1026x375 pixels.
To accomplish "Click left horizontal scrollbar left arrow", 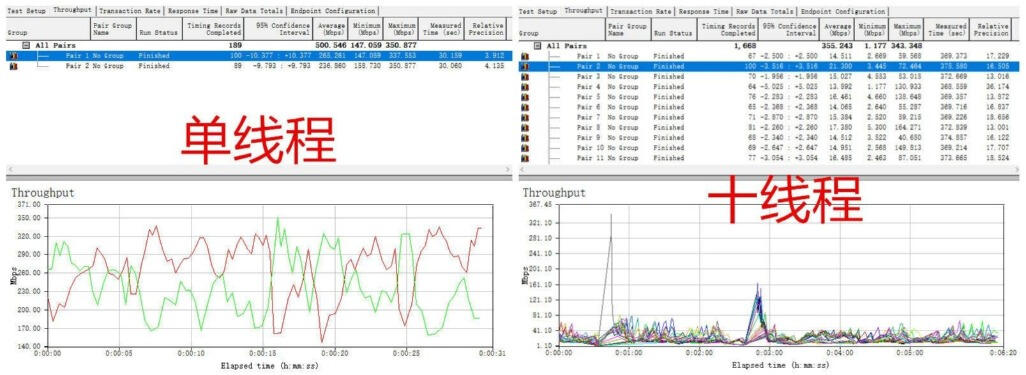I will (9, 170).
